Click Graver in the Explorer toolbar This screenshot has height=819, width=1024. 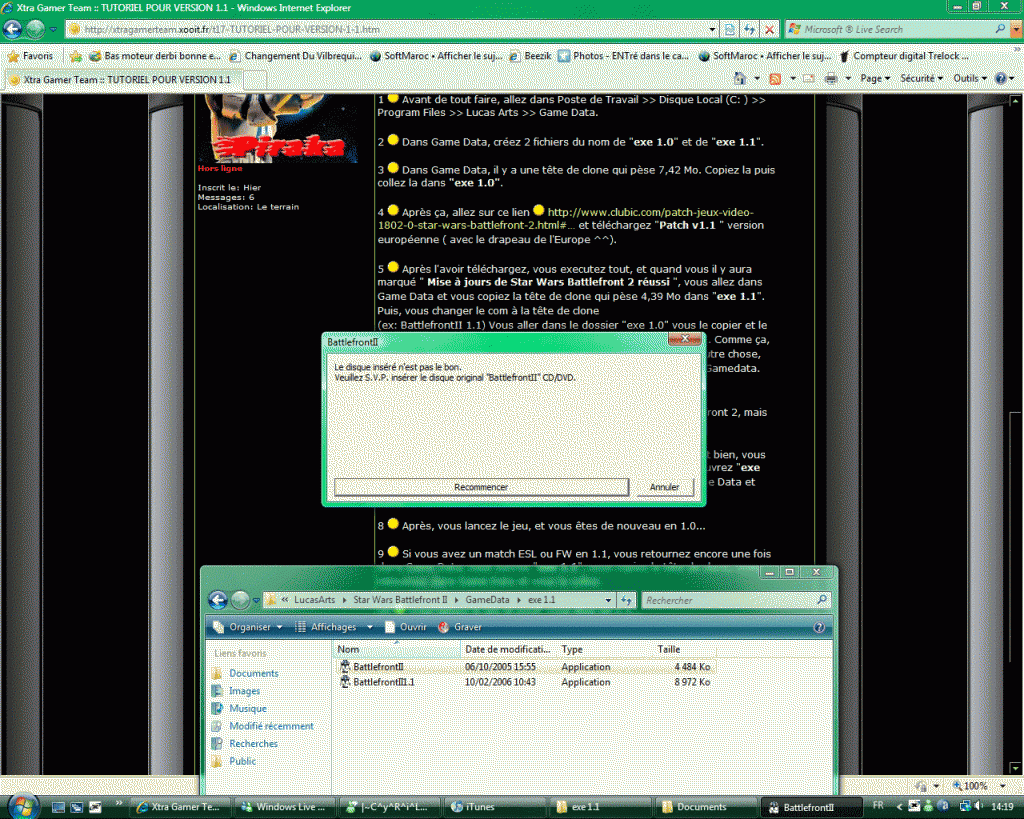[460, 627]
